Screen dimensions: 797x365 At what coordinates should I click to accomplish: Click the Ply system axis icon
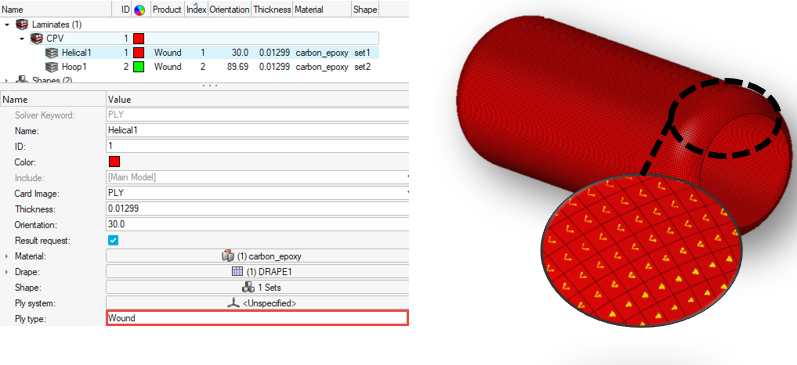(x=233, y=303)
